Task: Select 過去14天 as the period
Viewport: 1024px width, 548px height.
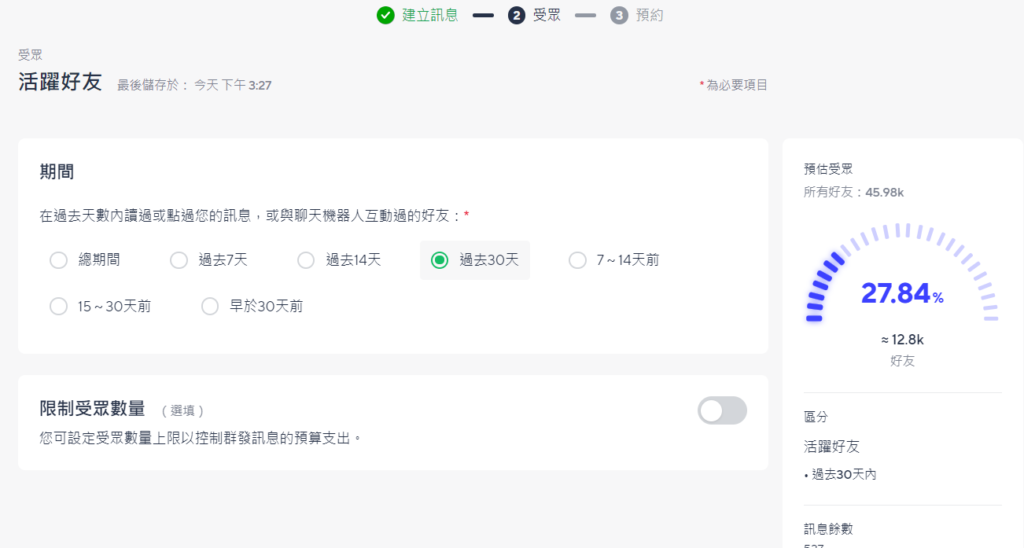Action: [306, 260]
